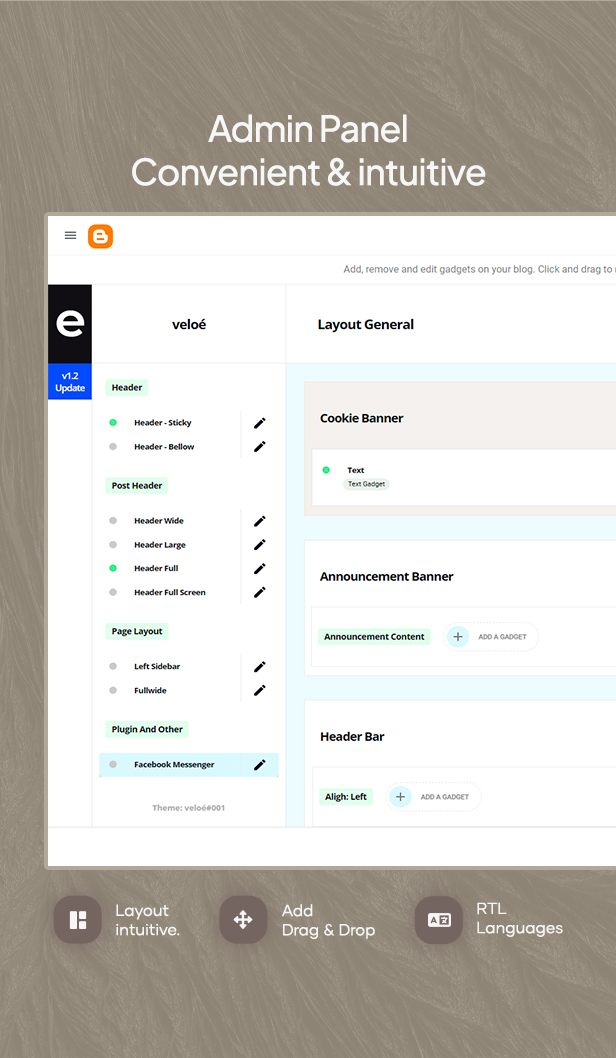Toggle the Text gadget status dot
This screenshot has width=616, height=1058.
click(x=326, y=470)
